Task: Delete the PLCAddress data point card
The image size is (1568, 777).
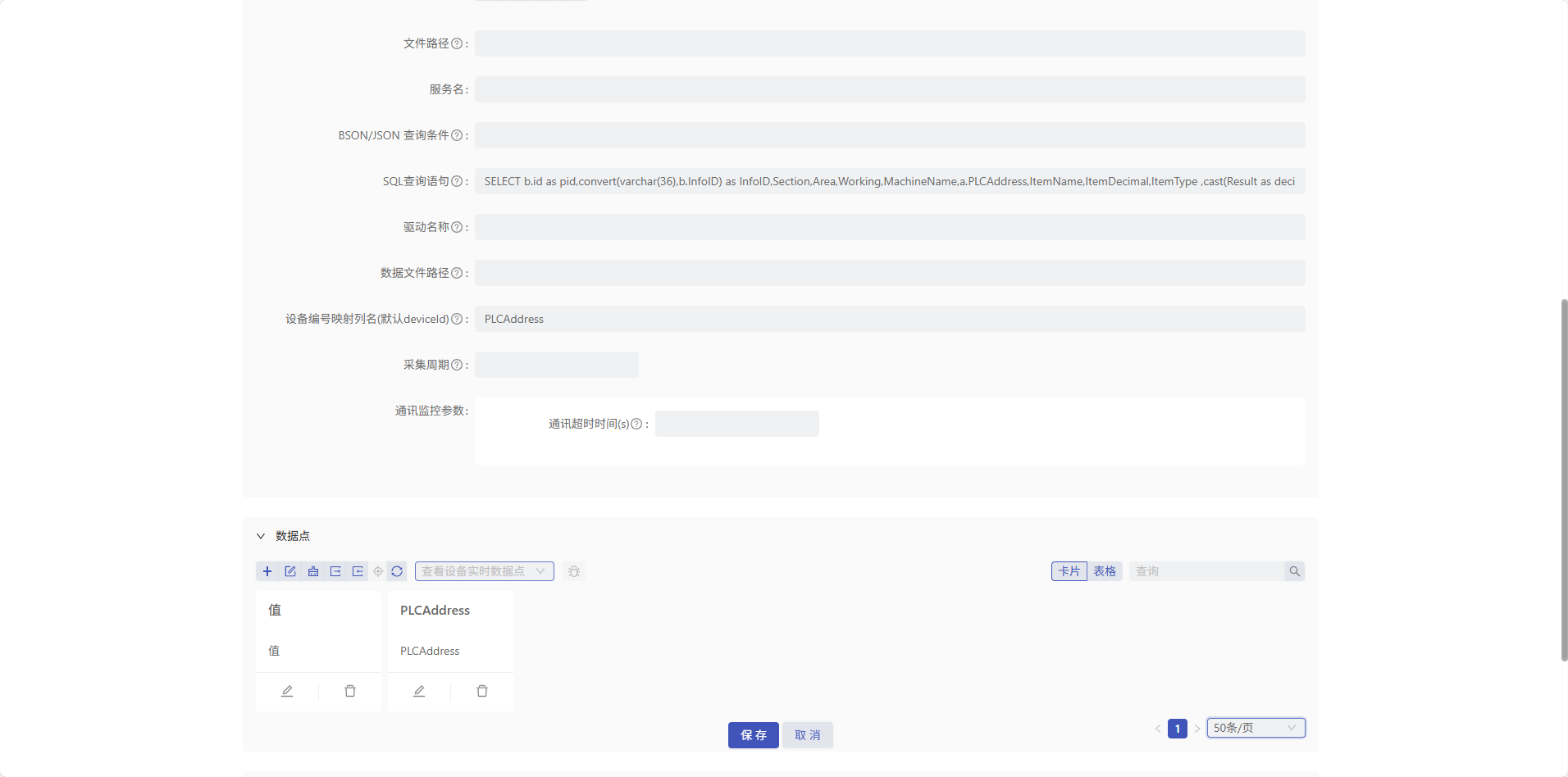Action: [x=482, y=691]
